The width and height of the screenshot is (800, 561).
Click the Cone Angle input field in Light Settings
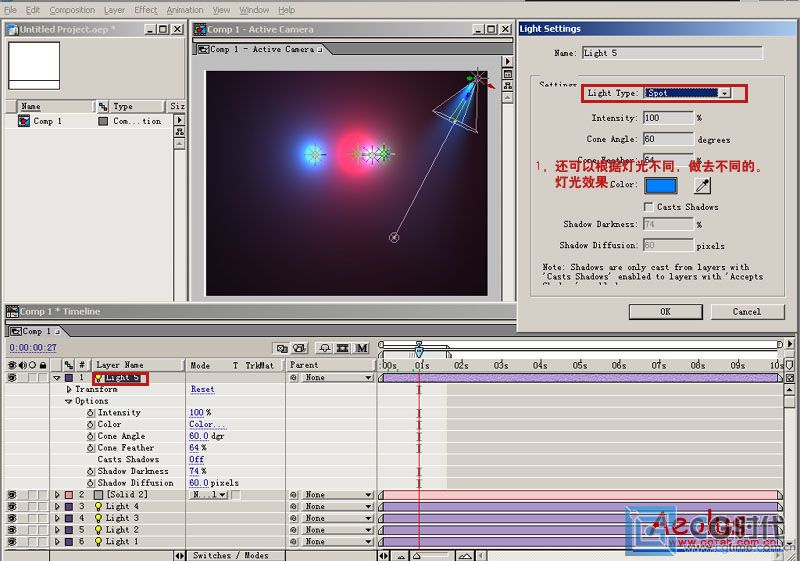pyautogui.click(x=668, y=139)
